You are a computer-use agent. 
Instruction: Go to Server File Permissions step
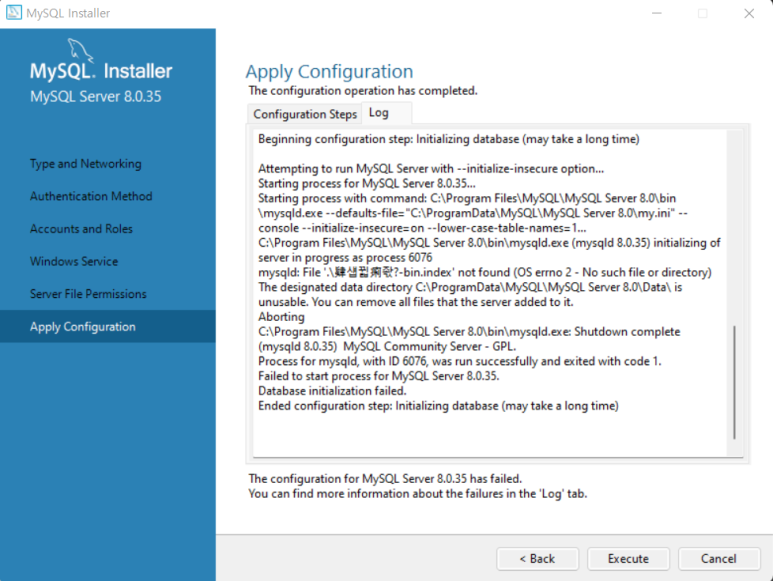pos(88,294)
